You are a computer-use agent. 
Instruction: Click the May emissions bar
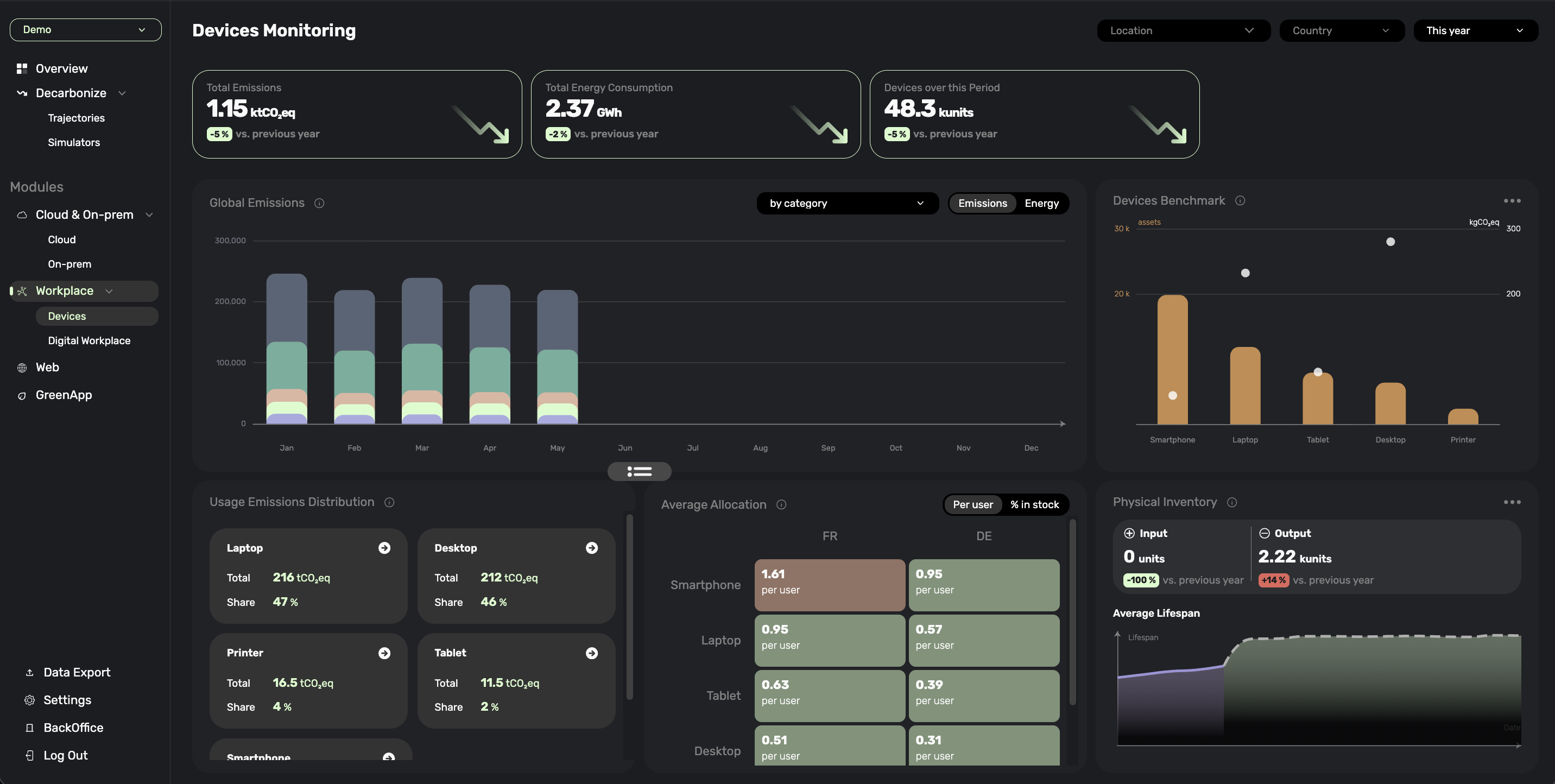tap(557, 357)
